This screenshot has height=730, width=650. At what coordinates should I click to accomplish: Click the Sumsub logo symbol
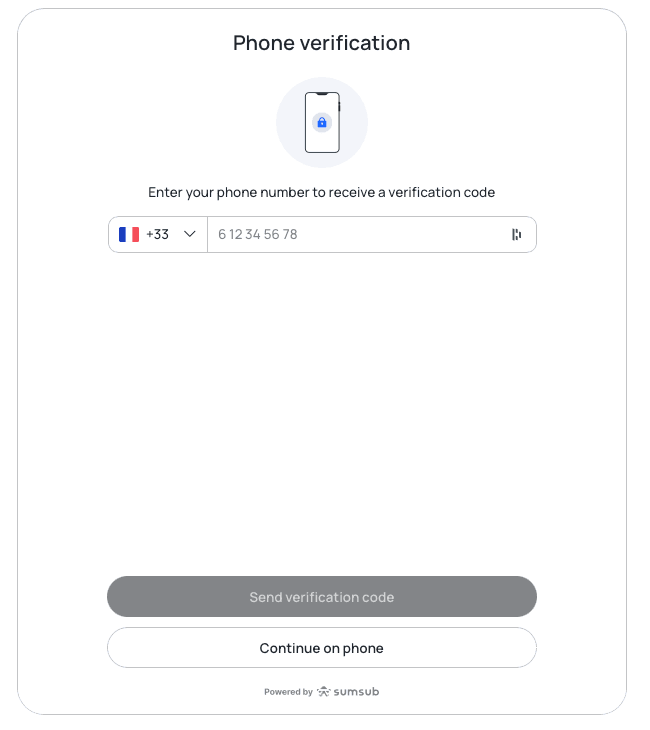pos(324,691)
